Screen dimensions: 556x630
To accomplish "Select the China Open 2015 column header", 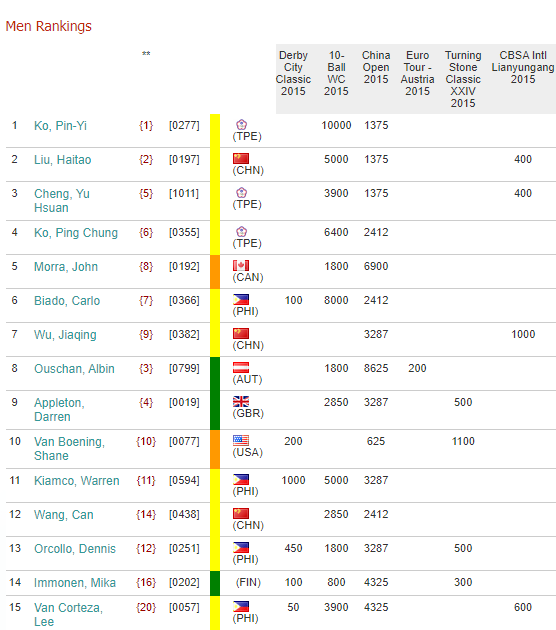I will 376,67.
